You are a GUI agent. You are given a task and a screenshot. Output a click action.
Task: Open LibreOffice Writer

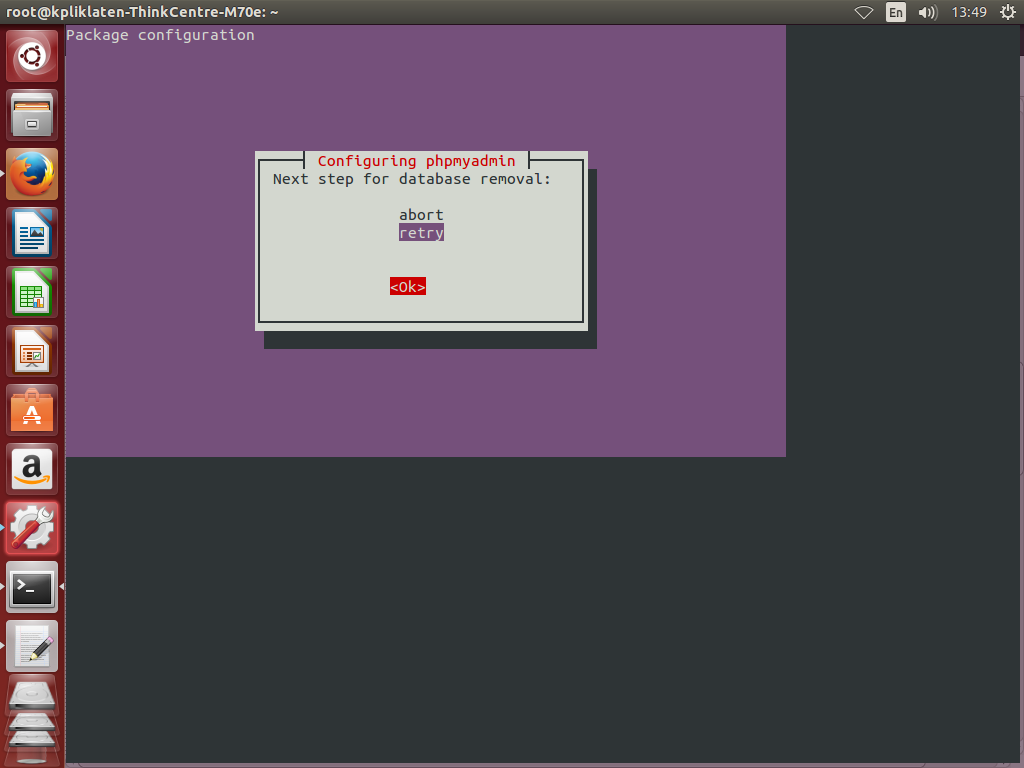pos(32,233)
